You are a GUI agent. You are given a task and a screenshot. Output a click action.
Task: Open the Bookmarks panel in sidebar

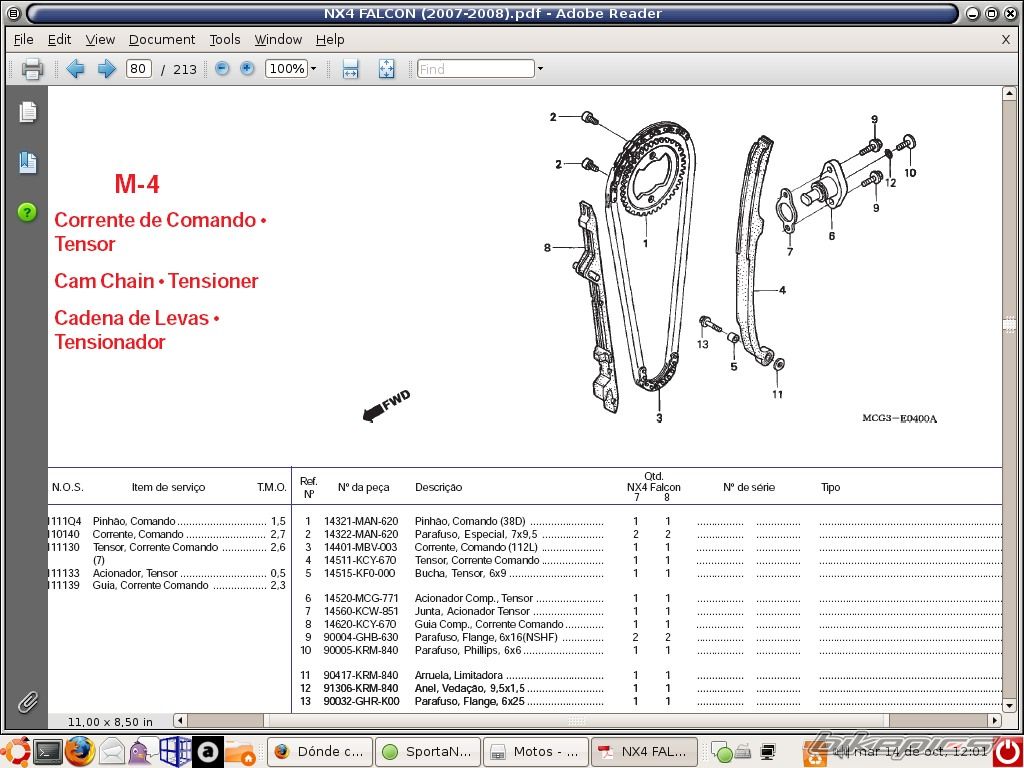[27, 162]
